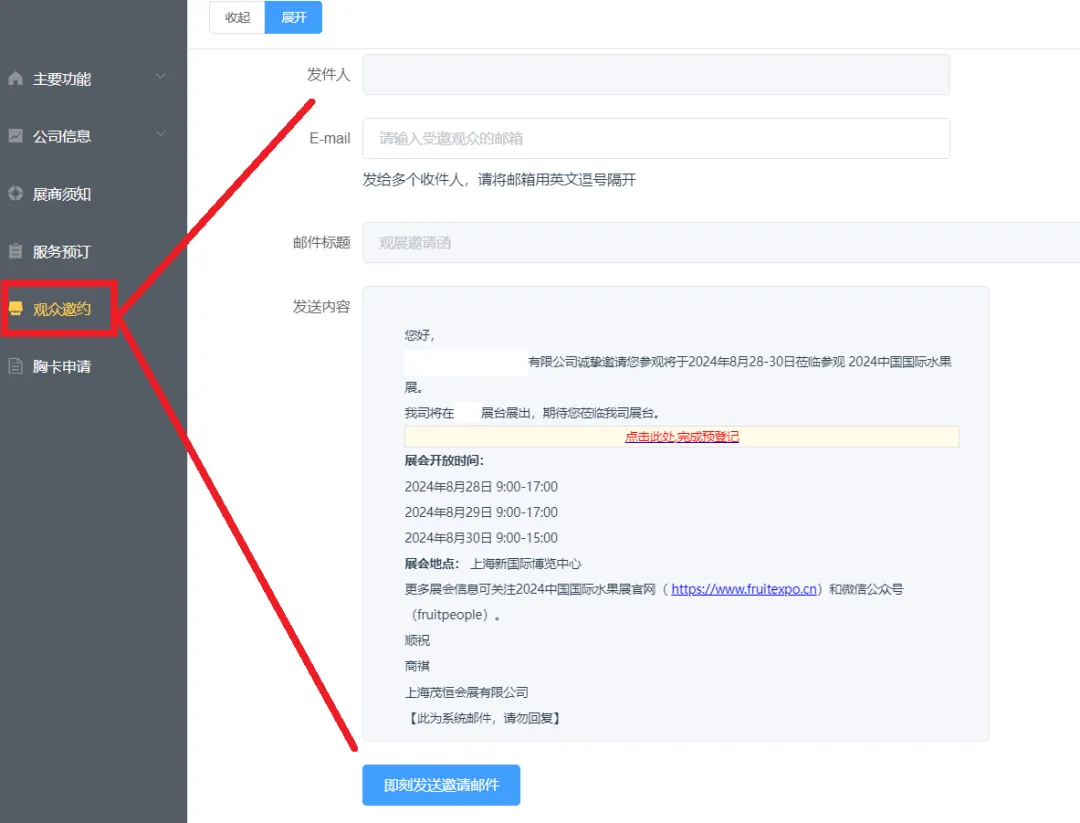
Task: Click the 发件人 sender field
Action: [655, 75]
